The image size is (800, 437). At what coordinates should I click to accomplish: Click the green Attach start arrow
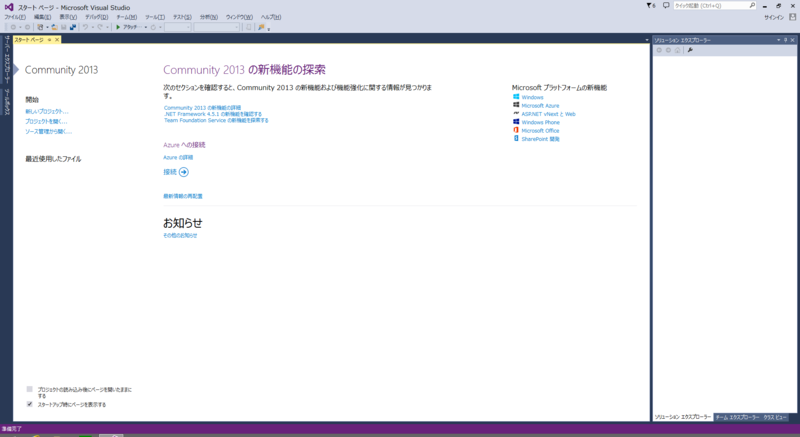click(118, 27)
